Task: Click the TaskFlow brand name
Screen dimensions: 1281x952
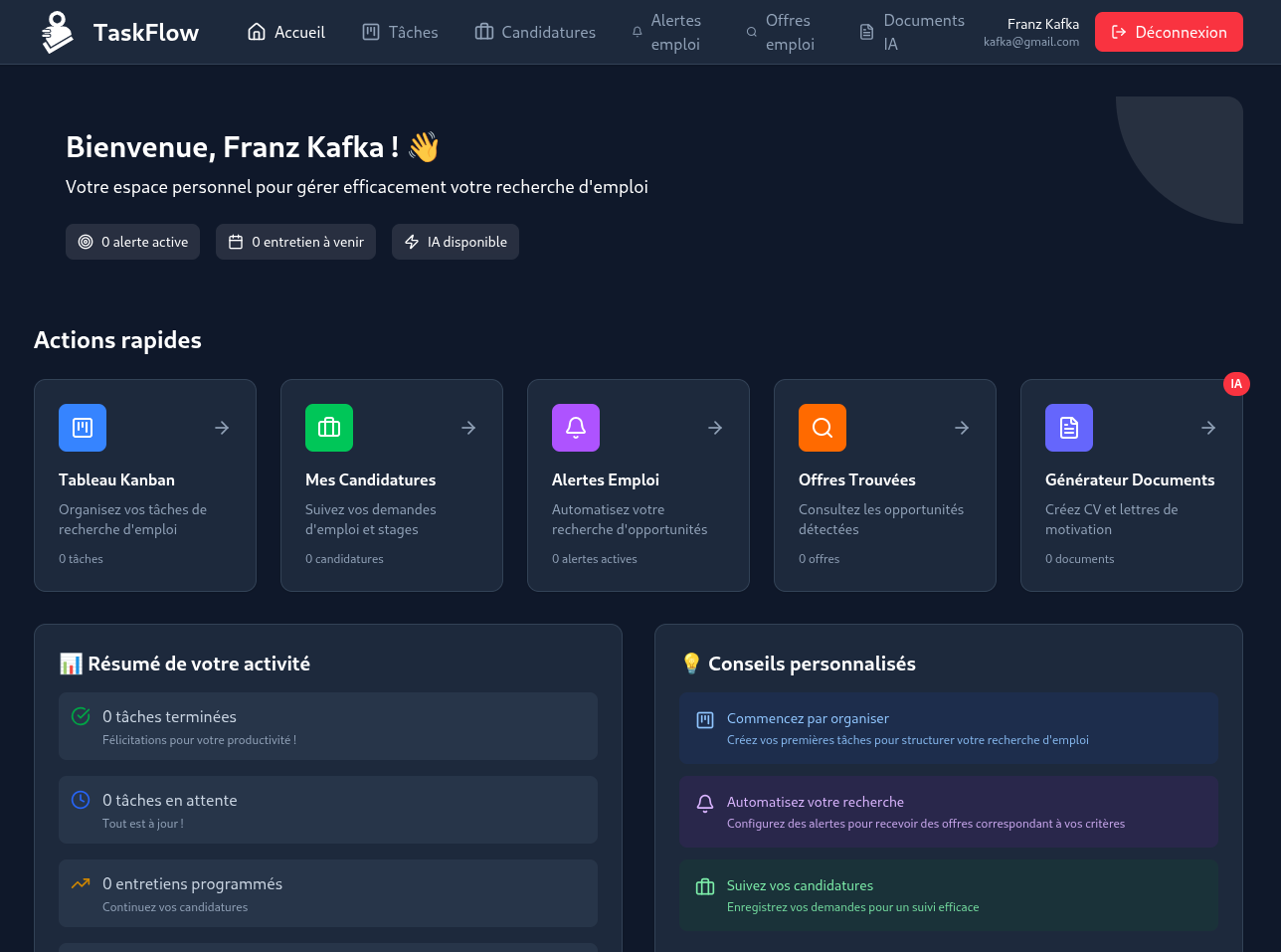Action: pyautogui.click(x=146, y=33)
